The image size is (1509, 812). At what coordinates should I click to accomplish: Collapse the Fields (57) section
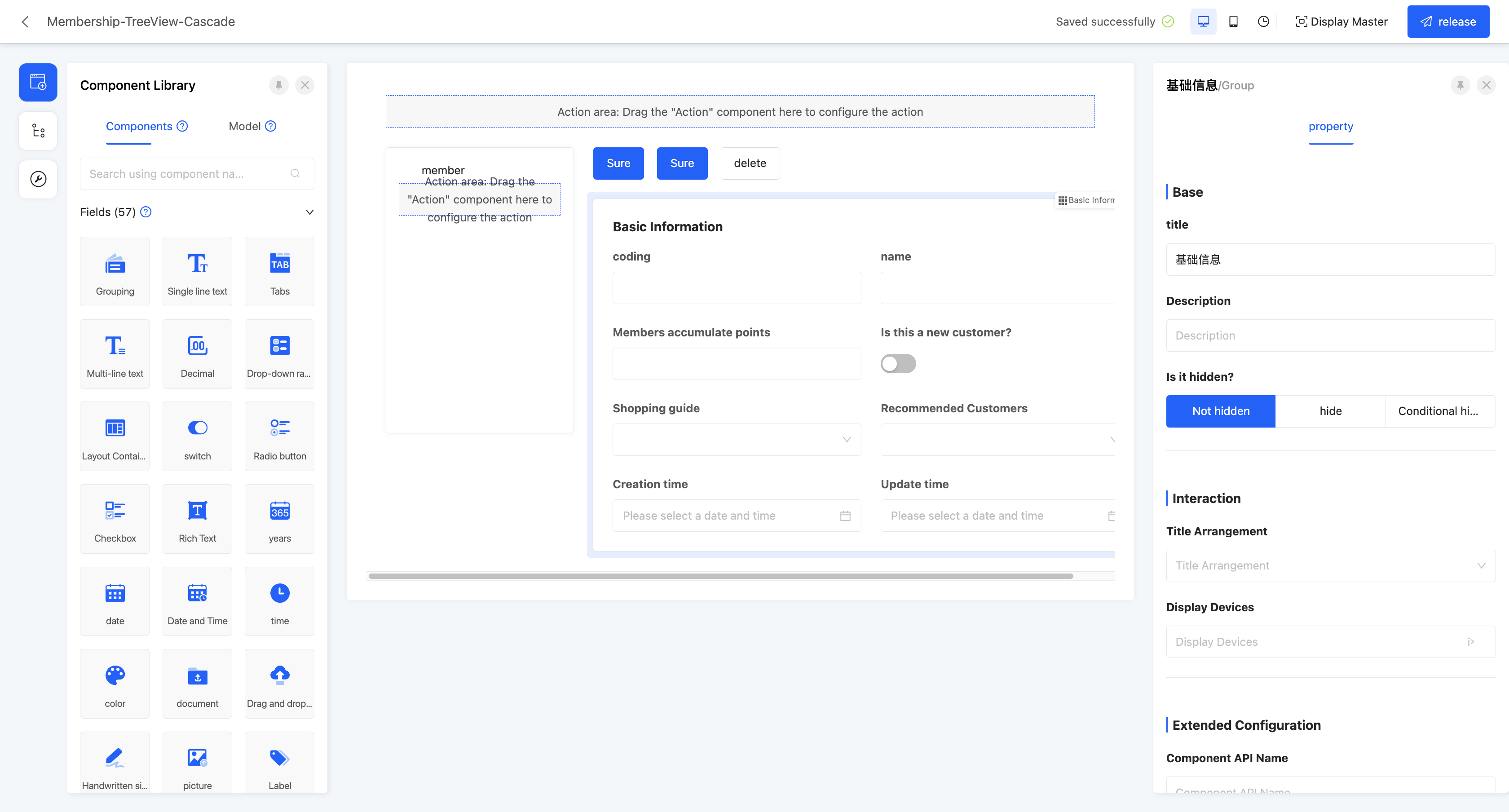tap(309, 212)
